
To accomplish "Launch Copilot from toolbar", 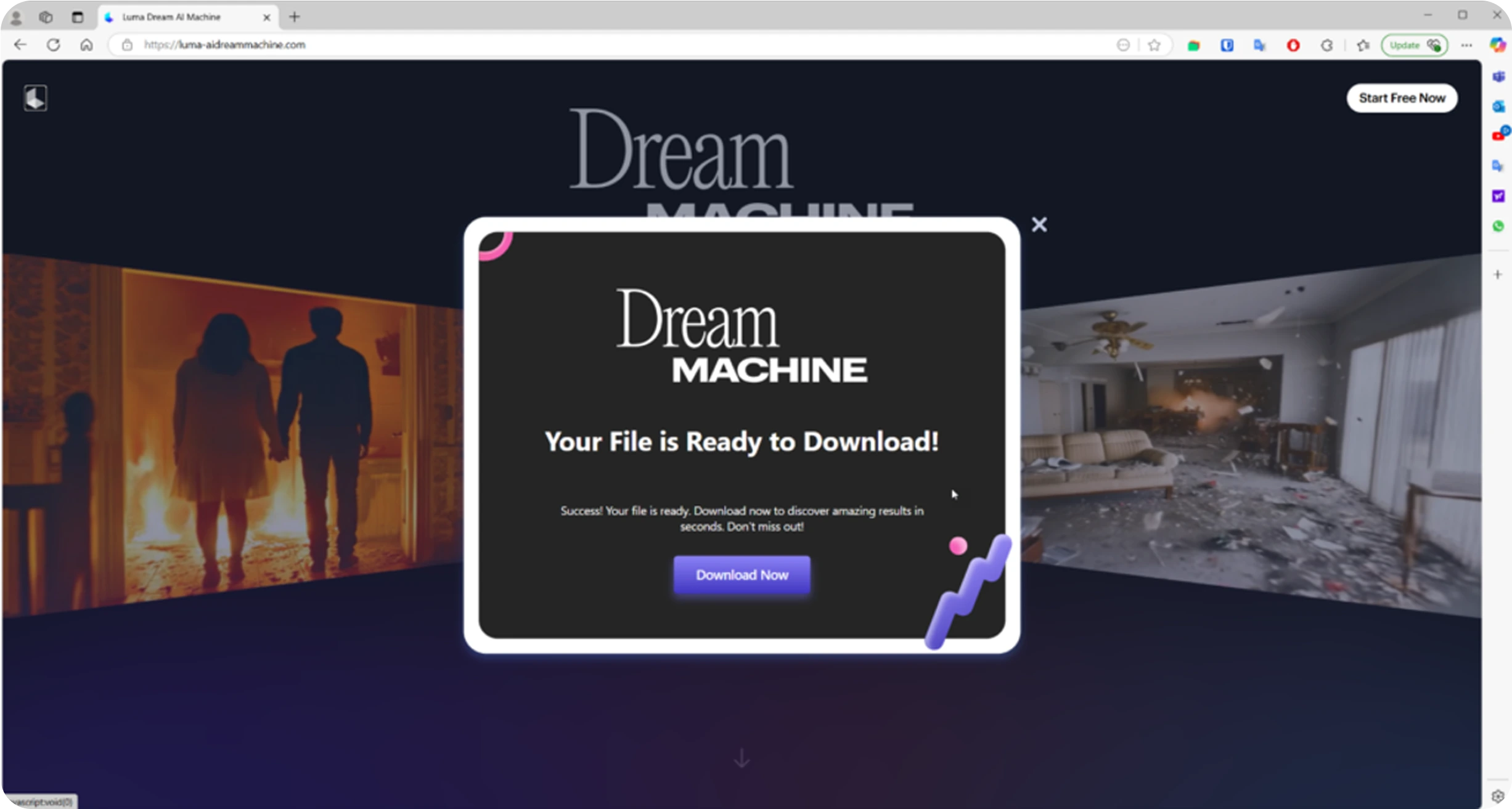I will pos(1497,45).
